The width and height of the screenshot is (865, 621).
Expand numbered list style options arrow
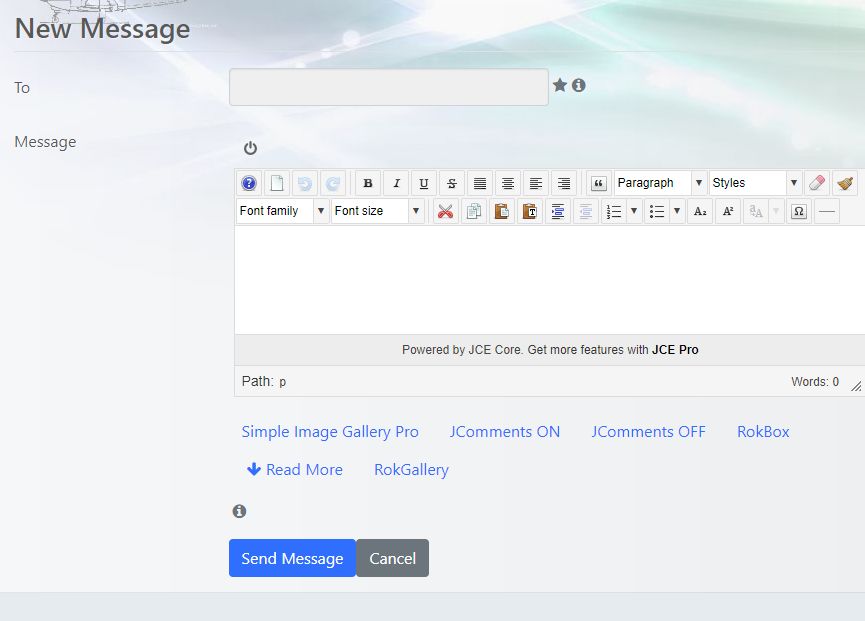click(634, 211)
